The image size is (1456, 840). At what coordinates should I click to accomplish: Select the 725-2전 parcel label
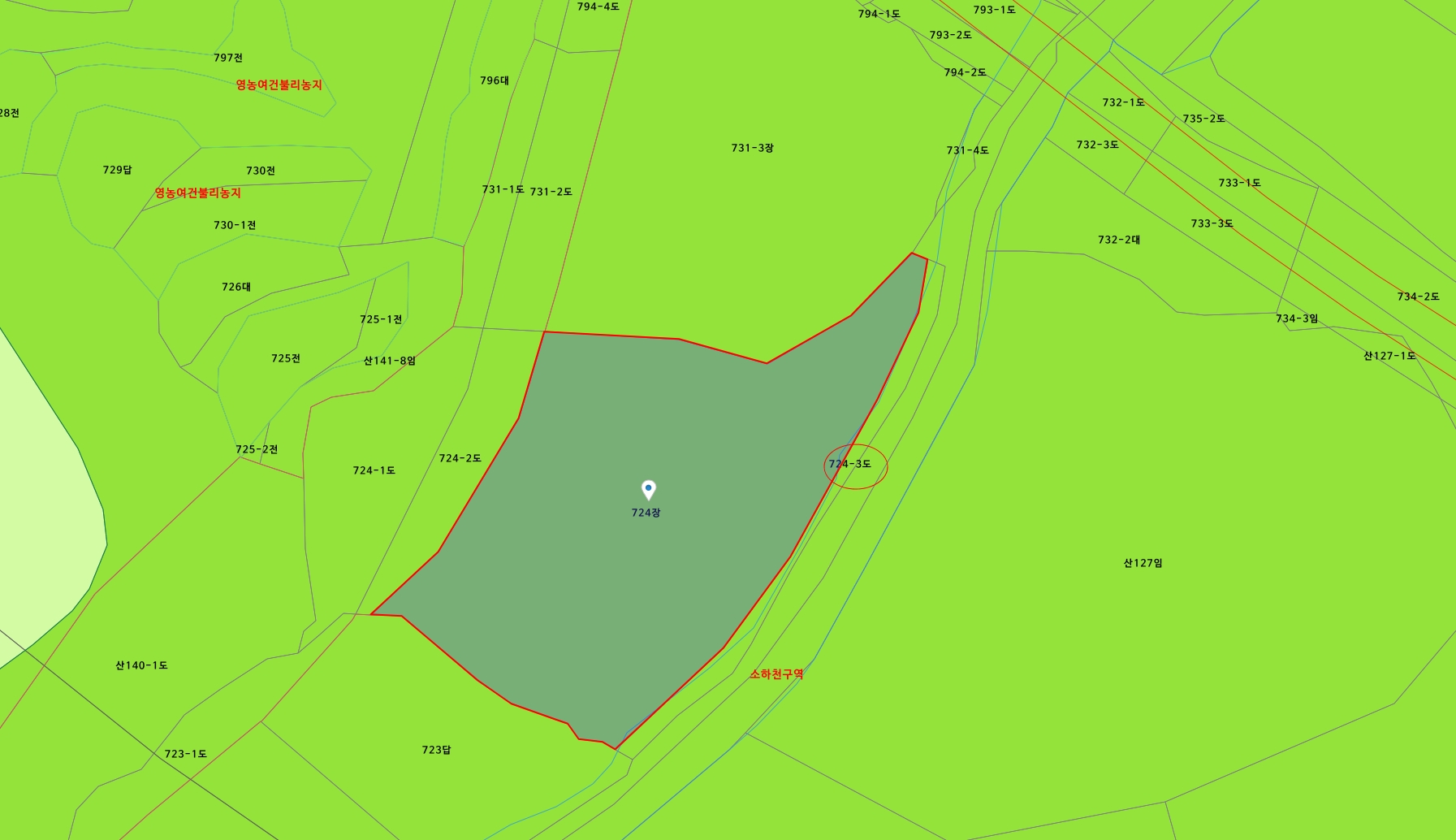click(257, 449)
